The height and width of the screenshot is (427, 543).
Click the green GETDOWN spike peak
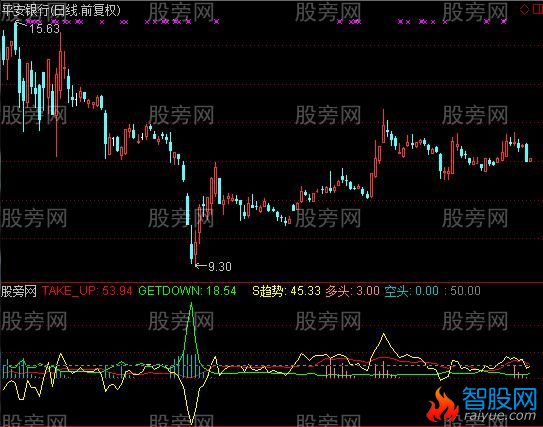pyautogui.click(x=192, y=304)
